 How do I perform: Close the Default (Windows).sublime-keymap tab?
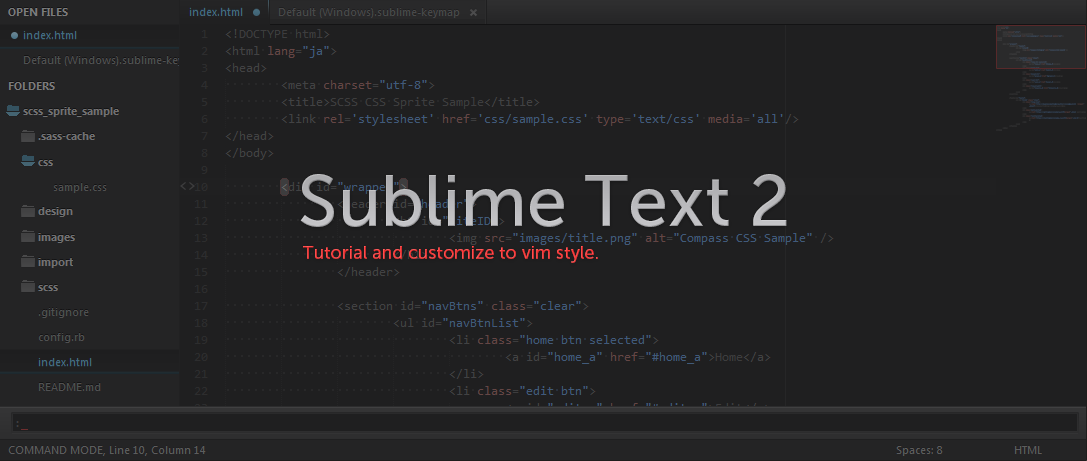473,12
